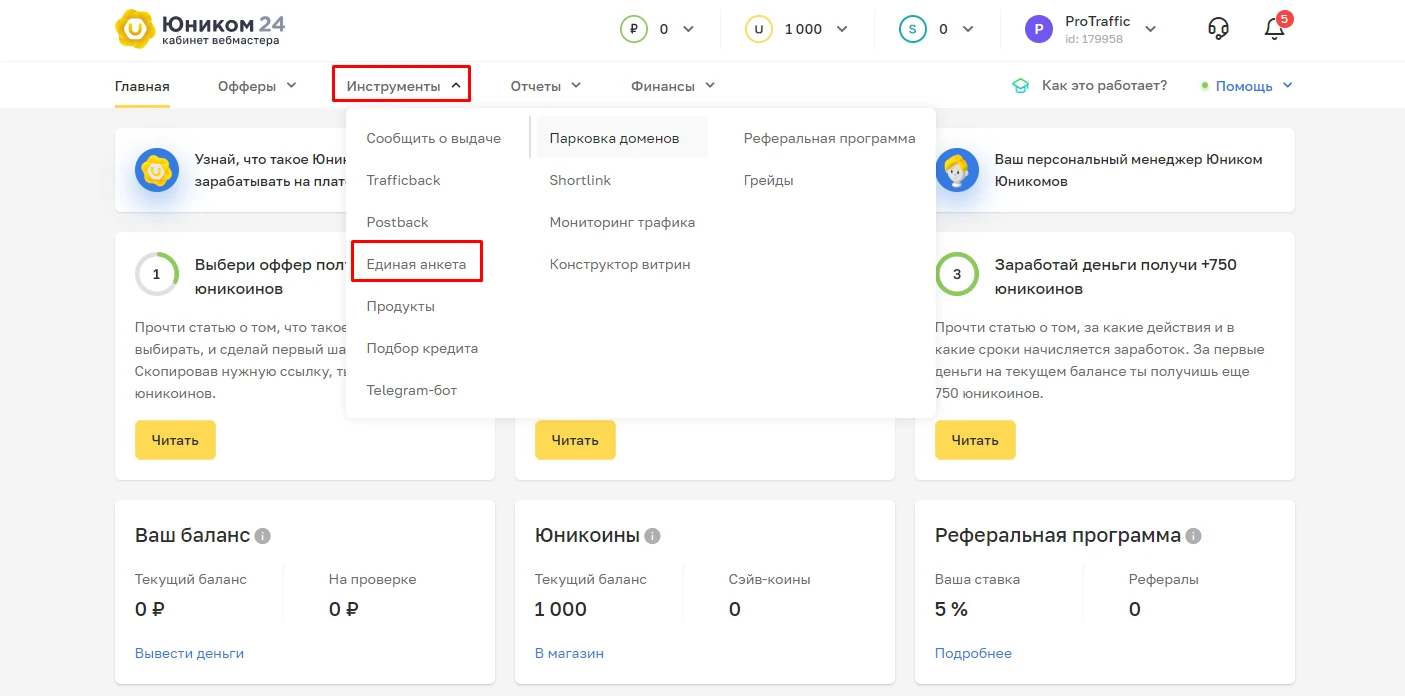This screenshot has width=1405, height=696.
Task: Click the graduation cap icon
Action: (1020, 86)
